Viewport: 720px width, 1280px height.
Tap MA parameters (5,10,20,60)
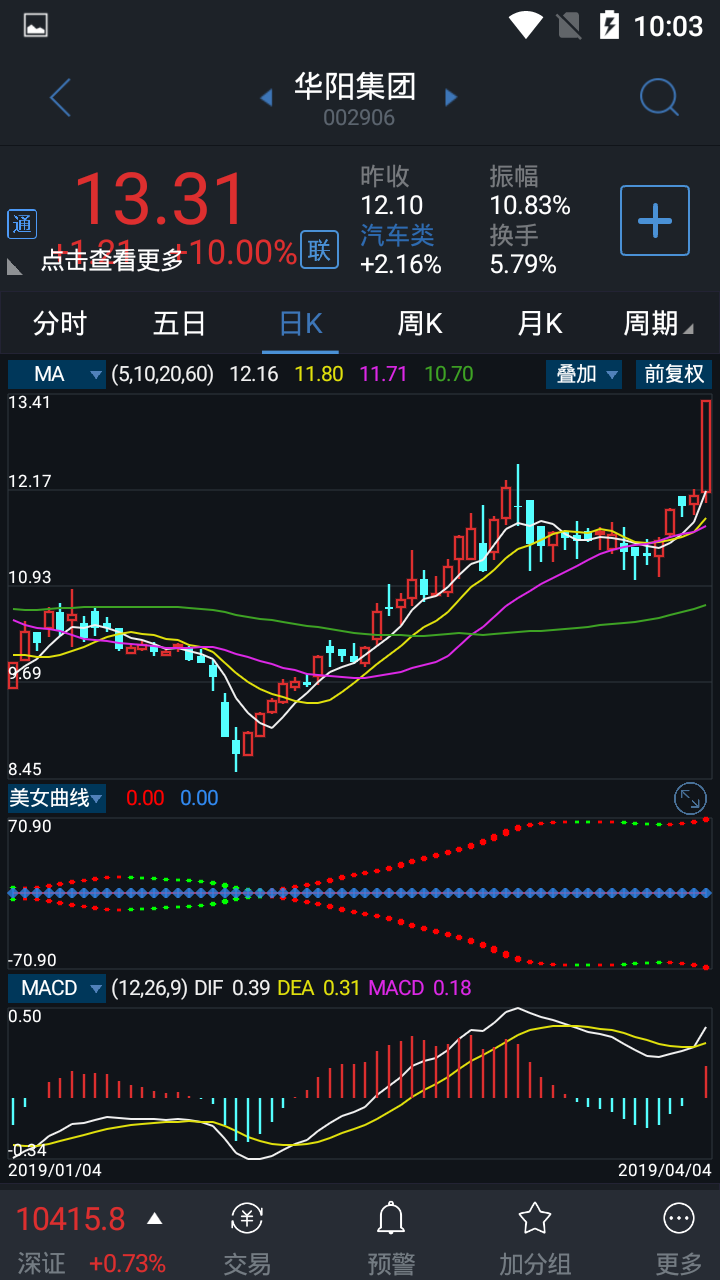[163, 374]
